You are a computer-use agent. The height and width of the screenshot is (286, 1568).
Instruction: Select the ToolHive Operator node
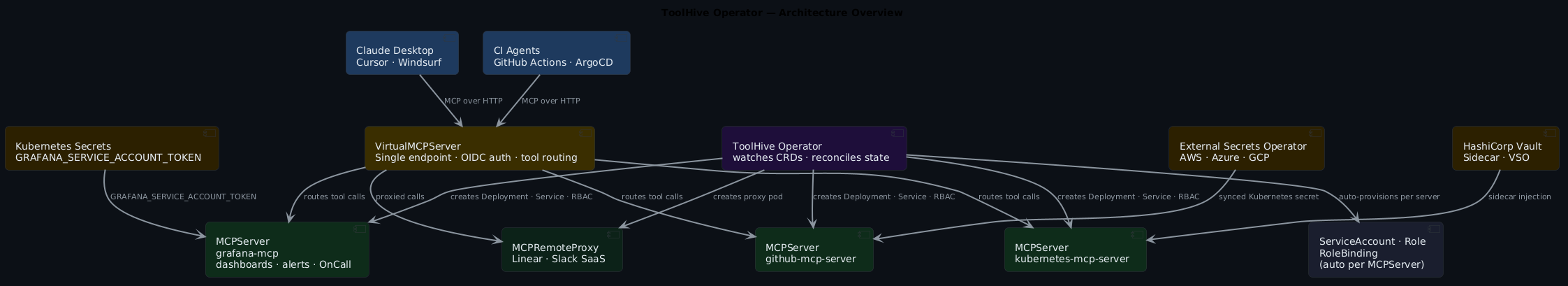(x=814, y=148)
